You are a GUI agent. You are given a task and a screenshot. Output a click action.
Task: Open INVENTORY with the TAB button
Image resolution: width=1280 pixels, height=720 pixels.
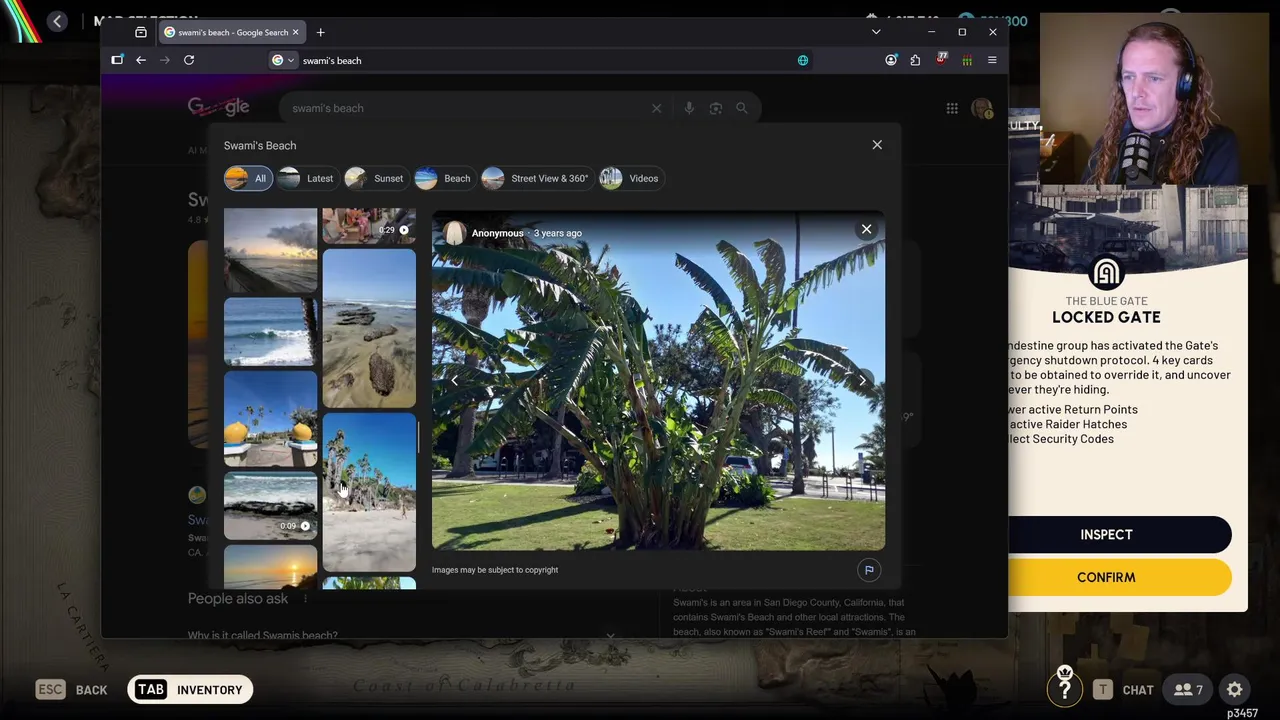(189, 689)
